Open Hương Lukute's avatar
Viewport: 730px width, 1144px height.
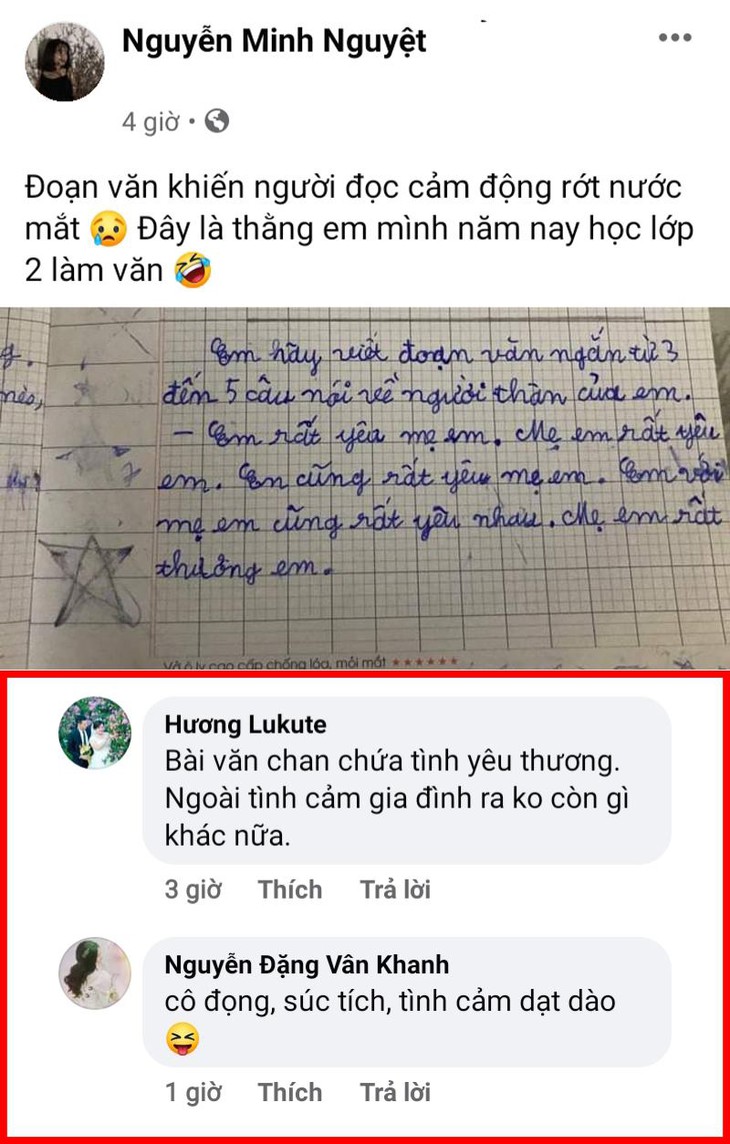(95, 733)
